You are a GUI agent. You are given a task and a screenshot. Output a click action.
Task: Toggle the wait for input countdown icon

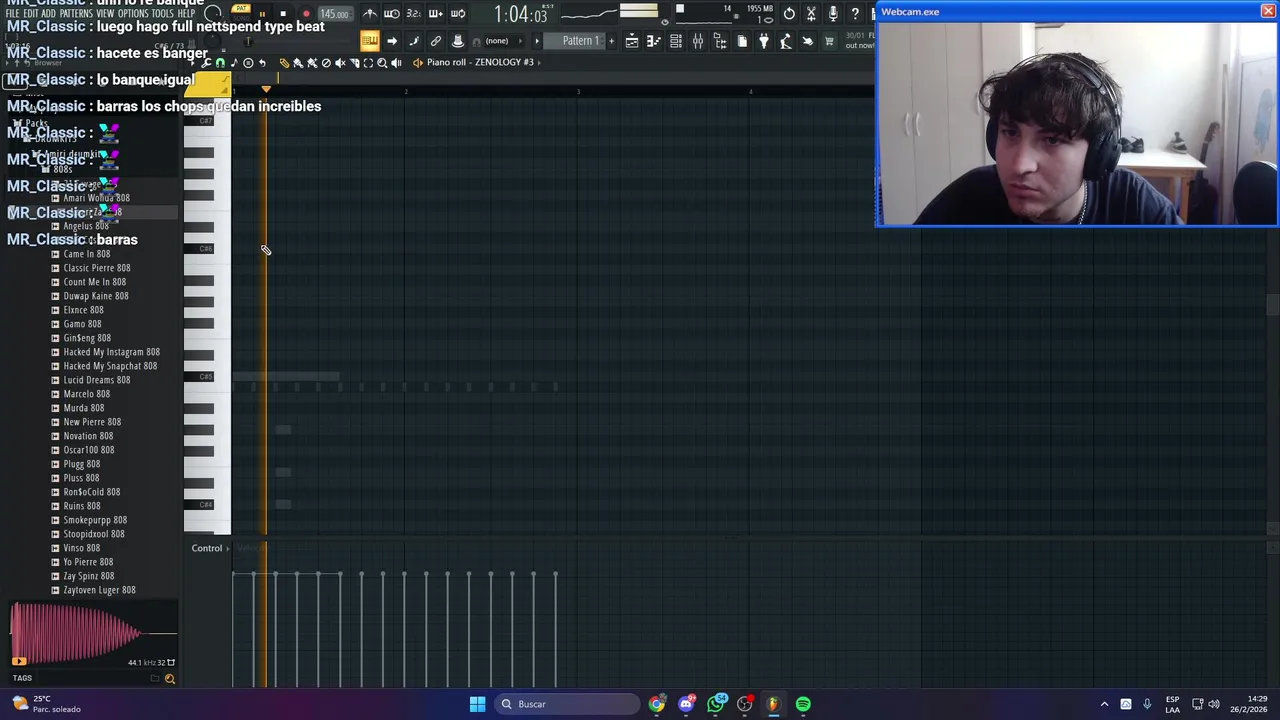[392, 14]
